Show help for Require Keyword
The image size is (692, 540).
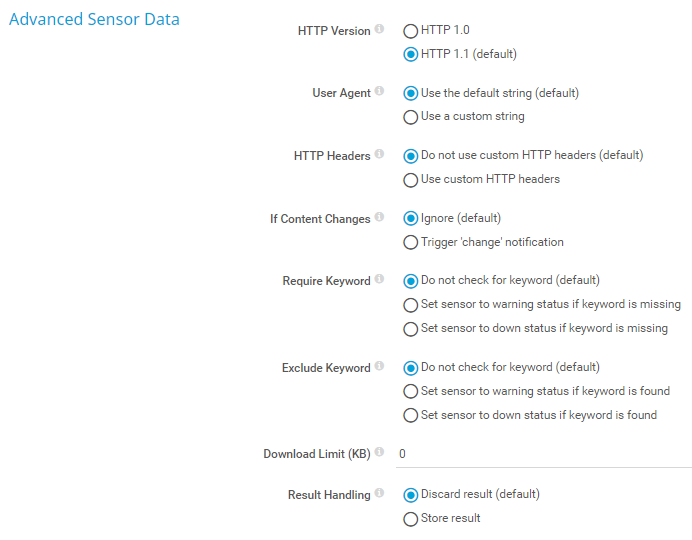[379, 281]
